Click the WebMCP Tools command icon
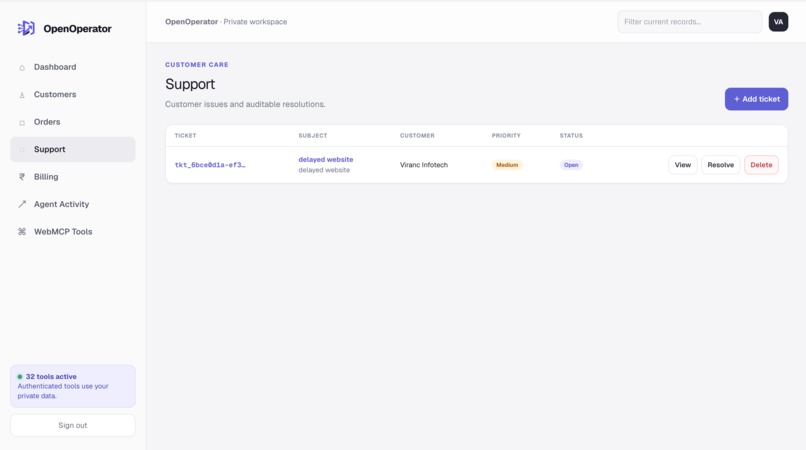The height and width of the screenshot is (450, 806). coord(22,231)
